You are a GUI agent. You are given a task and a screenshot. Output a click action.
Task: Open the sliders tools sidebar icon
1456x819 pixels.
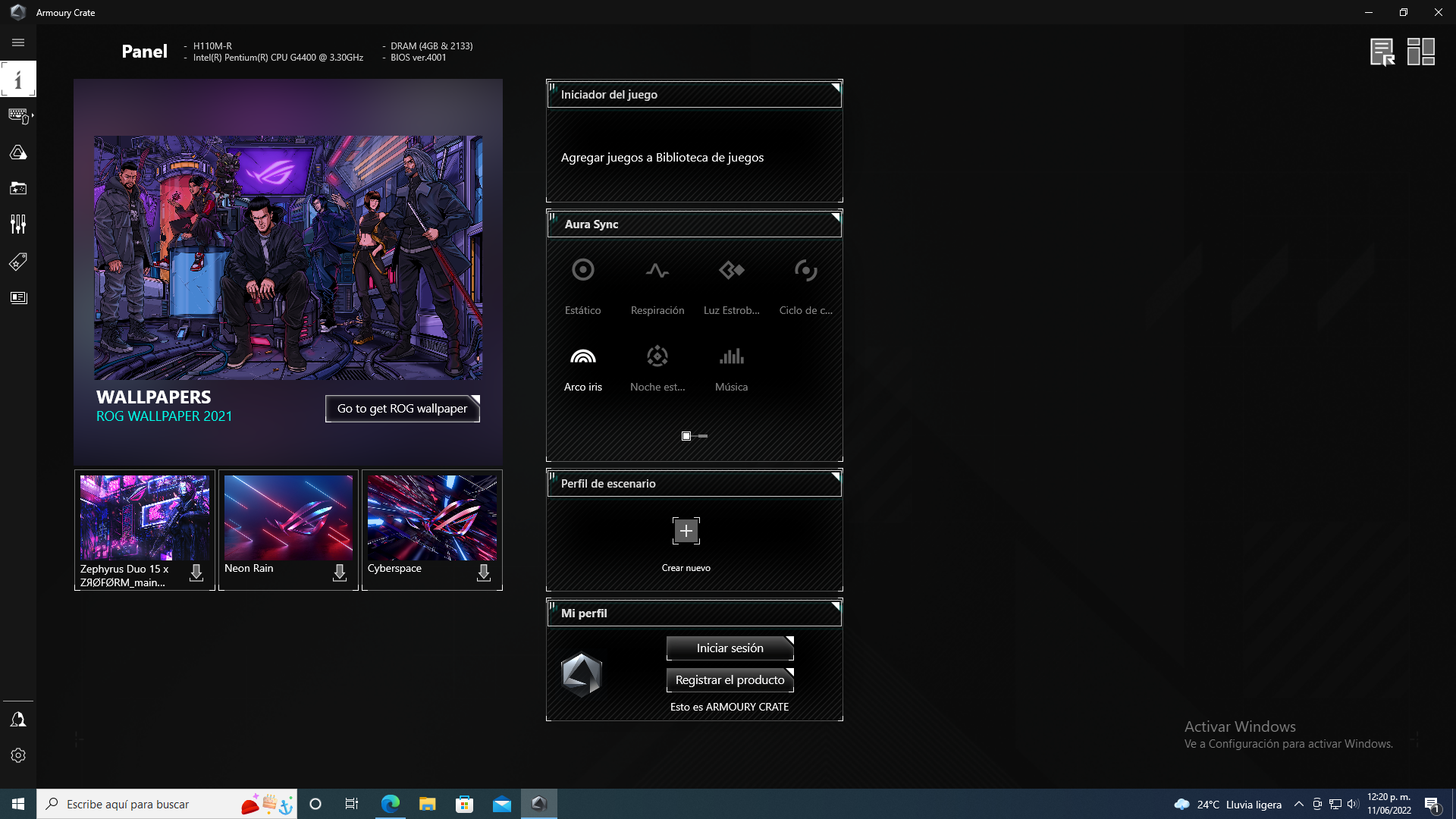coord(18,224)
